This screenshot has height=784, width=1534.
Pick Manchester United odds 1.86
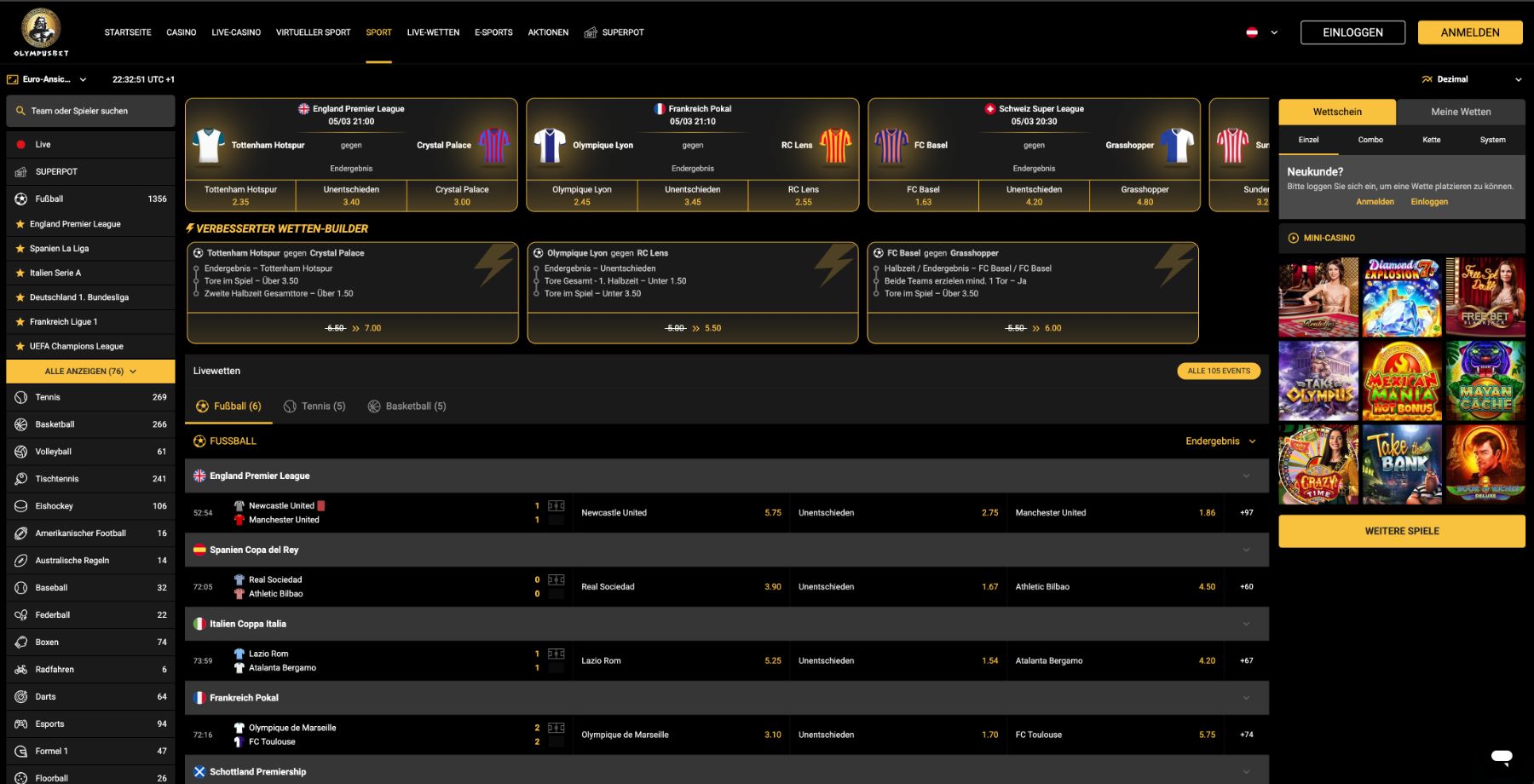[x=1115, y=513]
